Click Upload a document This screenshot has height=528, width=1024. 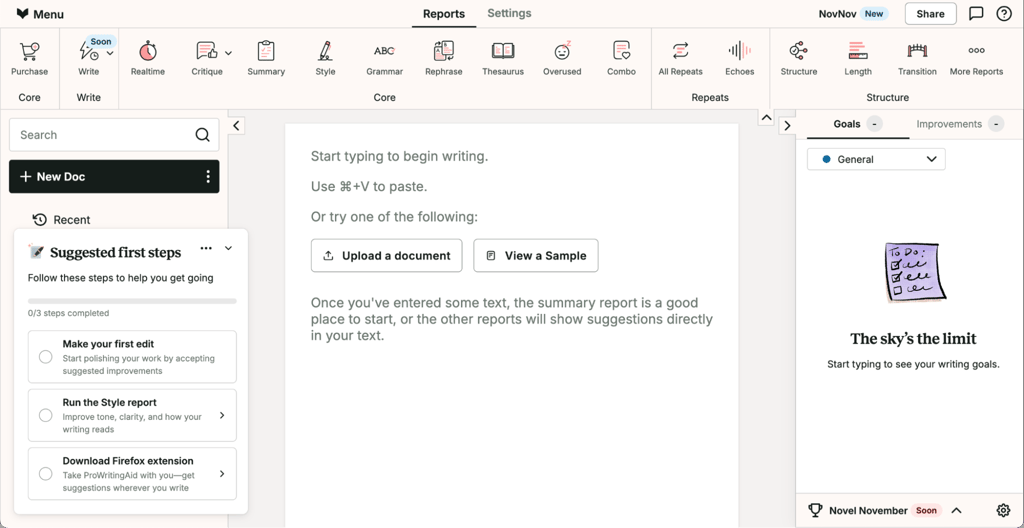pyautogui.click(x=387, y=256)
